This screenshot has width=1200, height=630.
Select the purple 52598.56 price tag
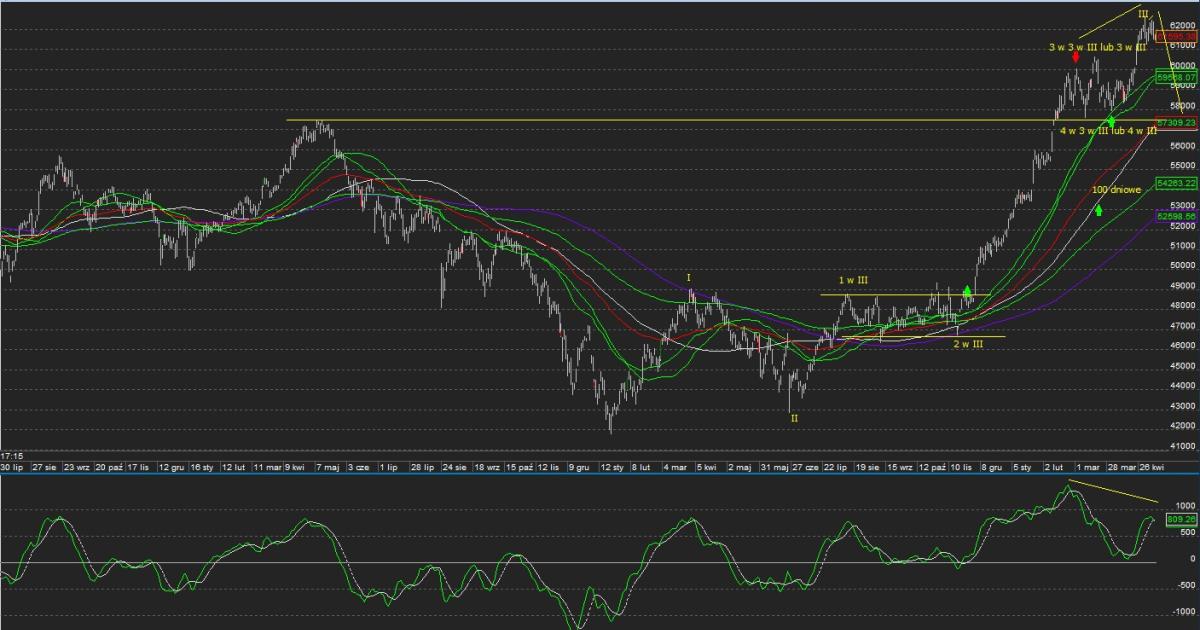point(1176,215)
